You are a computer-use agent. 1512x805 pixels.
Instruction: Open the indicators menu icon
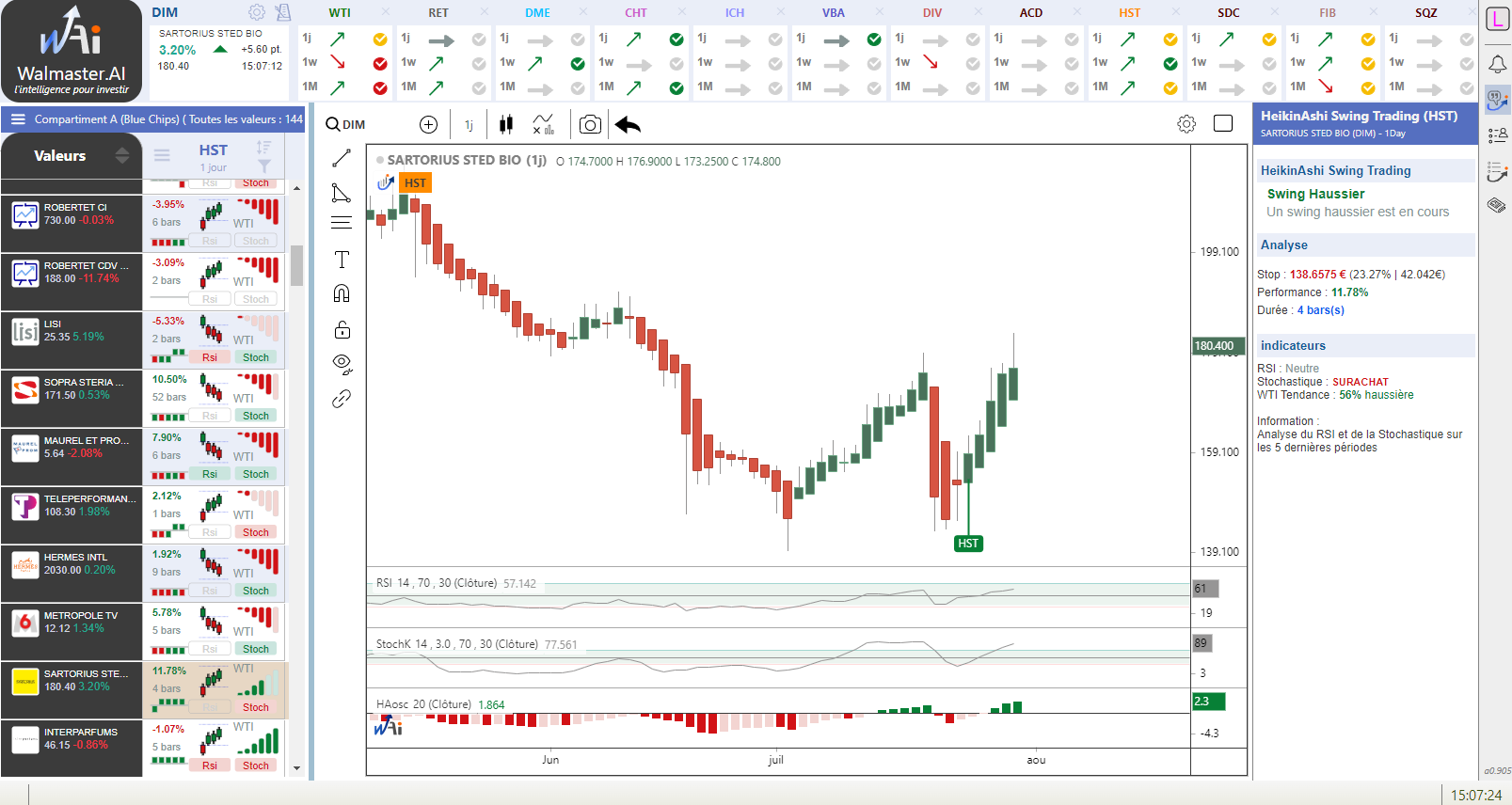click(544, 125)
